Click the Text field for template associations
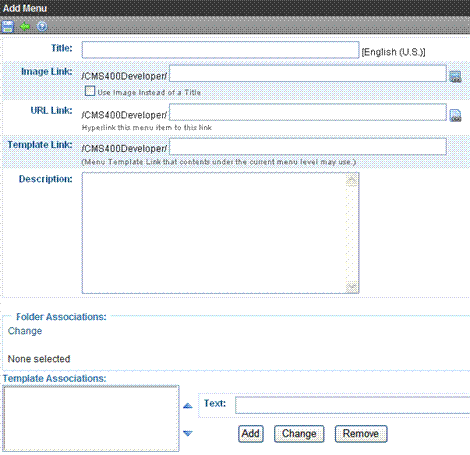This screenshot has width=470, height=455. tap(352, 405)
